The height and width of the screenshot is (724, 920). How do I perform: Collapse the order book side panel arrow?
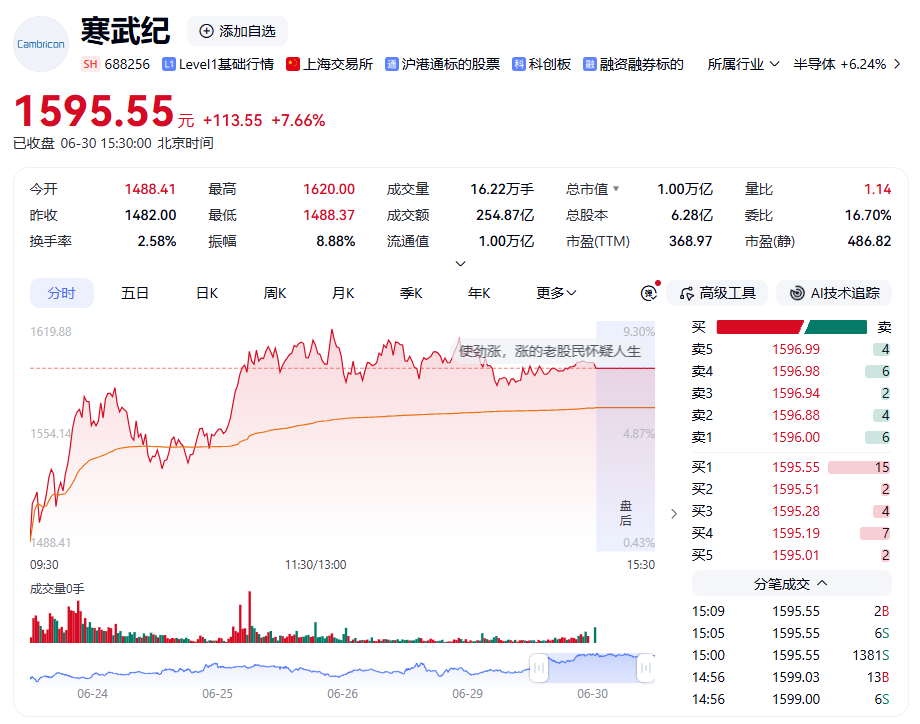674,514
